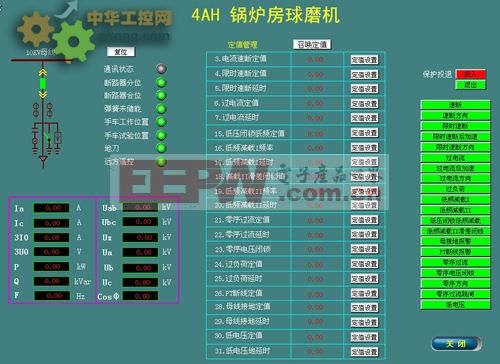500x364 pixels.
Task: Click the 3I0 value display
Action: pyautogui.click(x=52, y=237)
